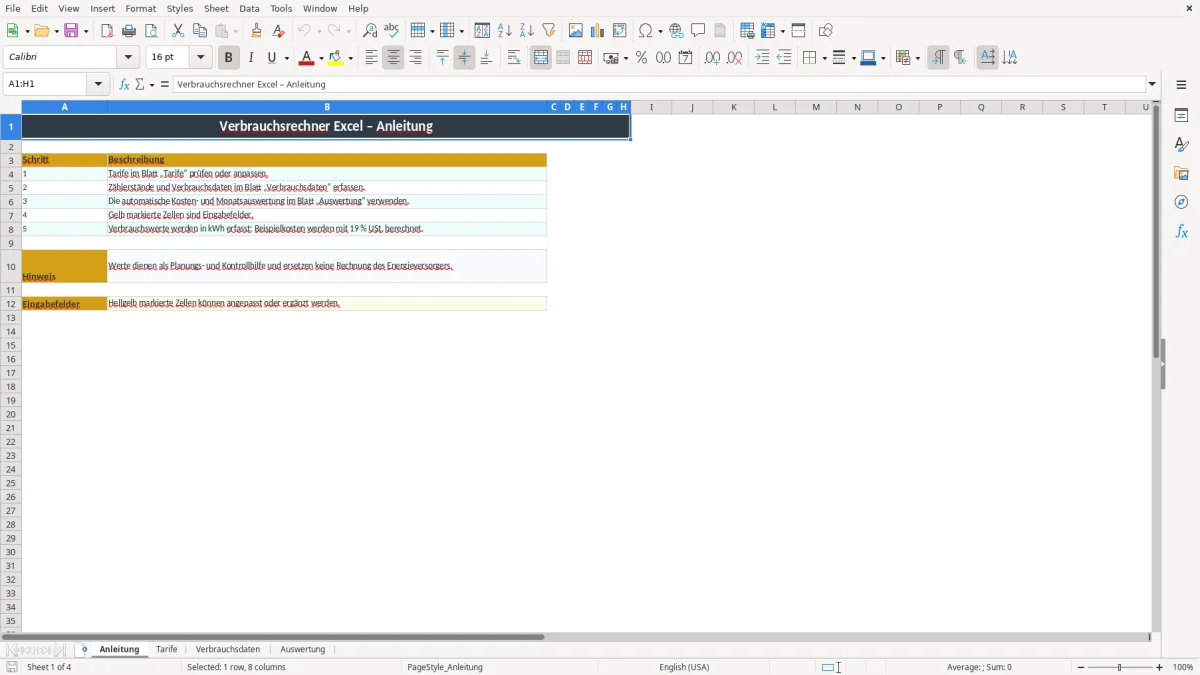Toggle Italic formatting
The image size is (1200, 675).
pos(251,58)
